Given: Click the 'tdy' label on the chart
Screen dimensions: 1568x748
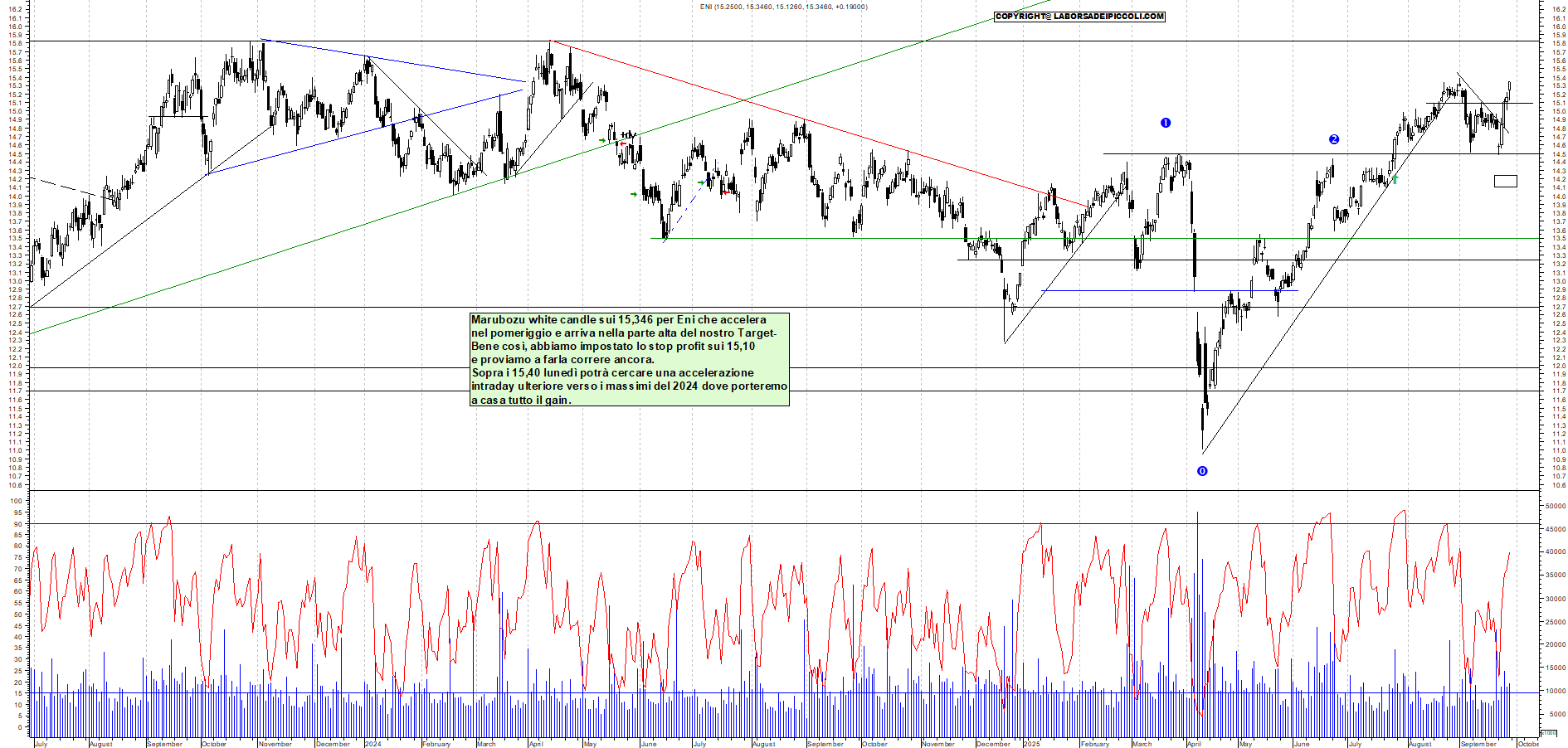Looking at the screenshot, I should coord(629,134).
